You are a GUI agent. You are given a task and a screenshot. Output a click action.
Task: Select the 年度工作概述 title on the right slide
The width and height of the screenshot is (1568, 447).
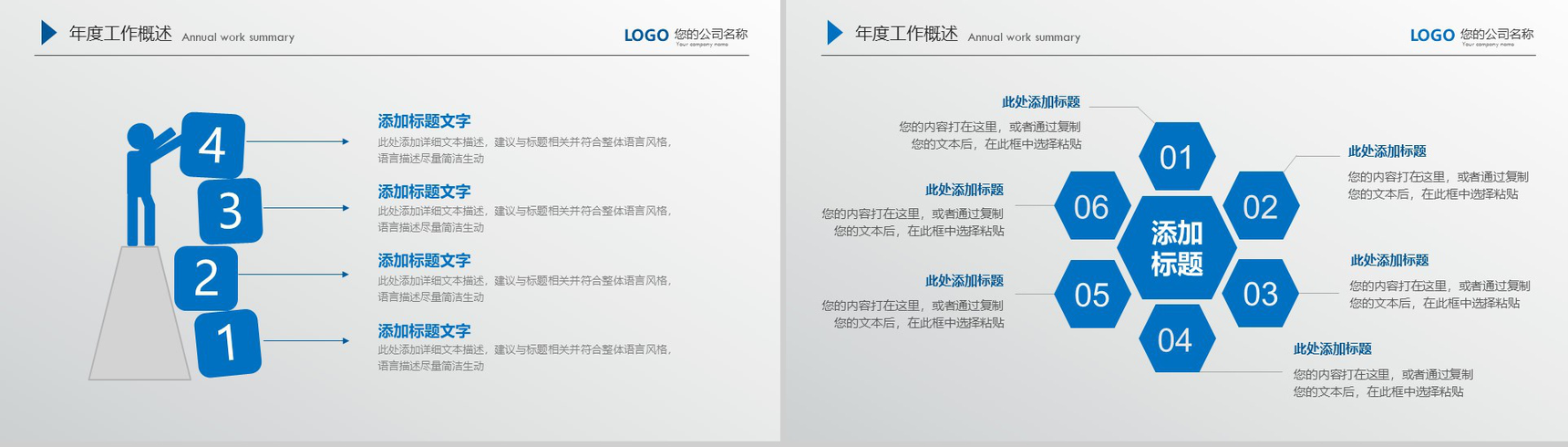906,34
